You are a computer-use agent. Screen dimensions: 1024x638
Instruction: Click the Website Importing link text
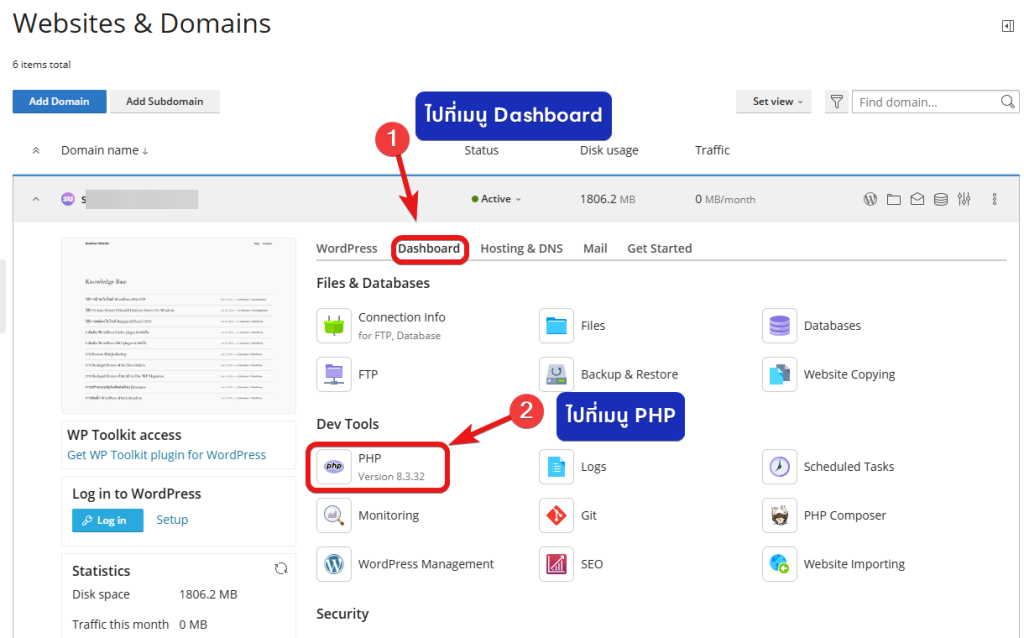point(854,564)
